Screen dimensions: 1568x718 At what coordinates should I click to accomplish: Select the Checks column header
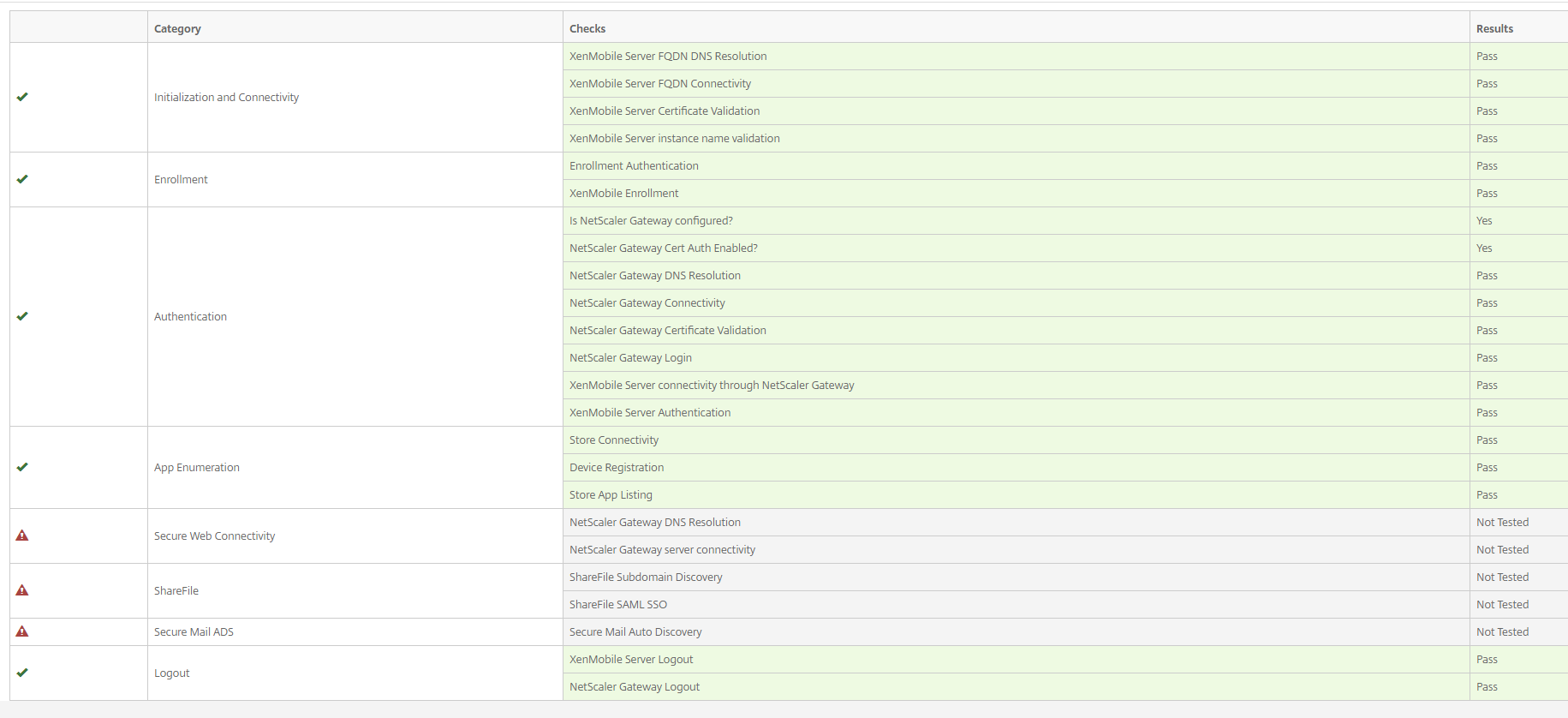pyautogui.click(x=587, y=28)
